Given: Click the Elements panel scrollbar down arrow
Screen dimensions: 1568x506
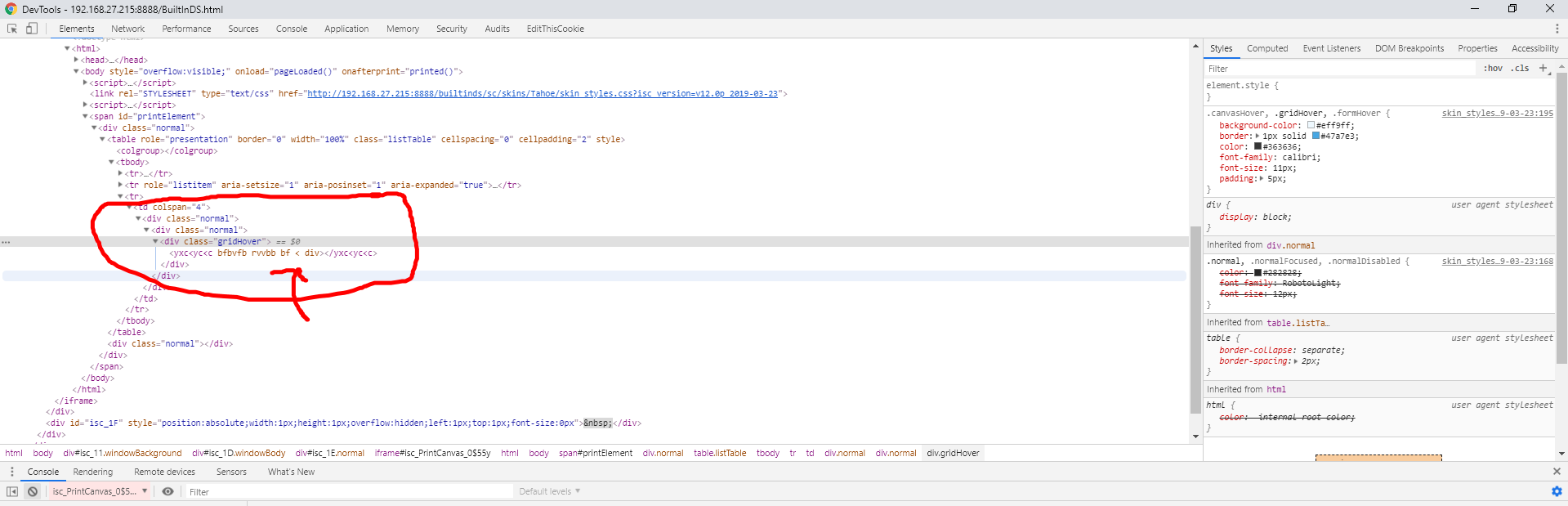Looking at the screenshot, I should 1195,437.
